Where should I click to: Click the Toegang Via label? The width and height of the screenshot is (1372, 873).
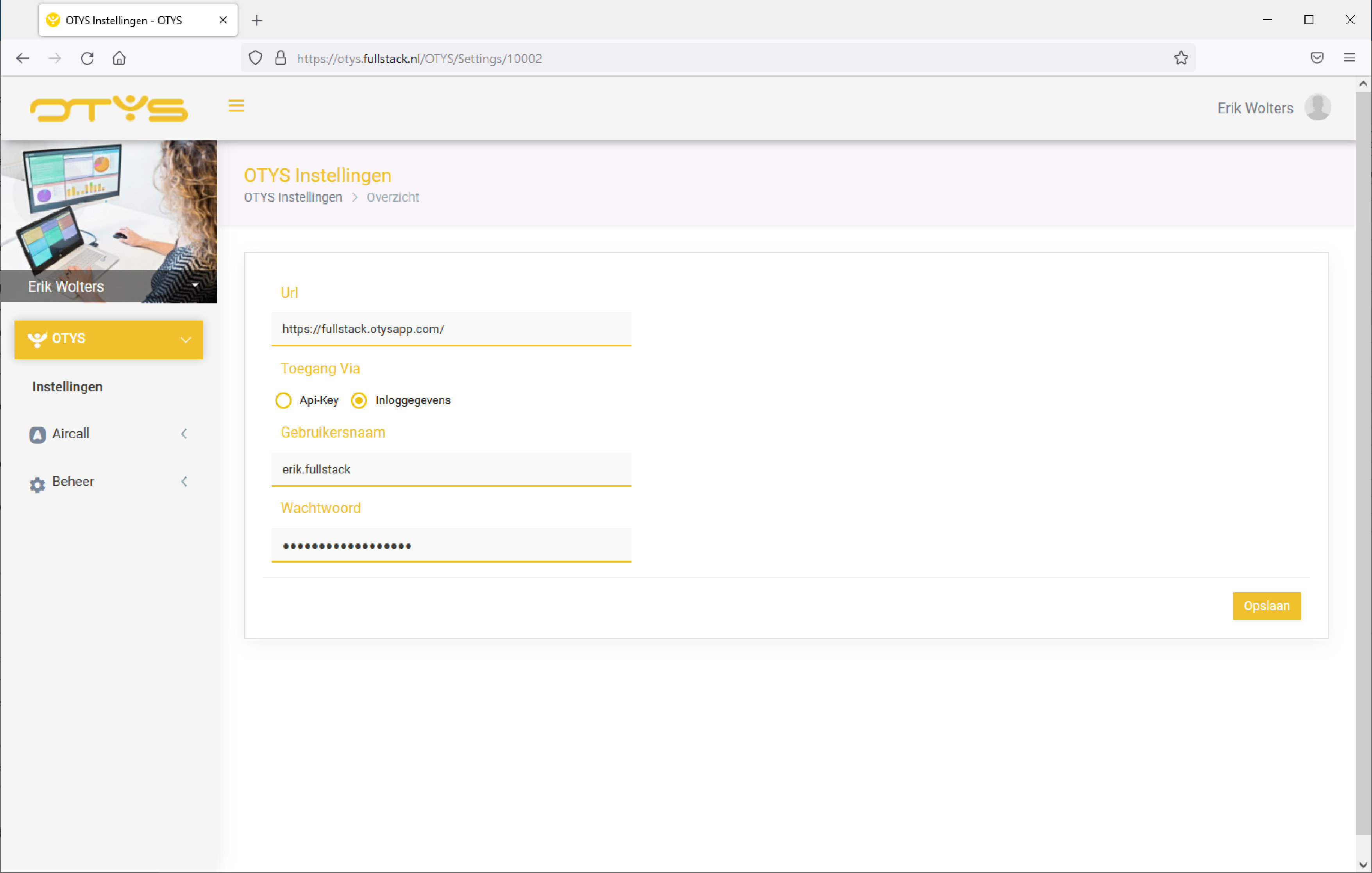(x=320, y=369)
